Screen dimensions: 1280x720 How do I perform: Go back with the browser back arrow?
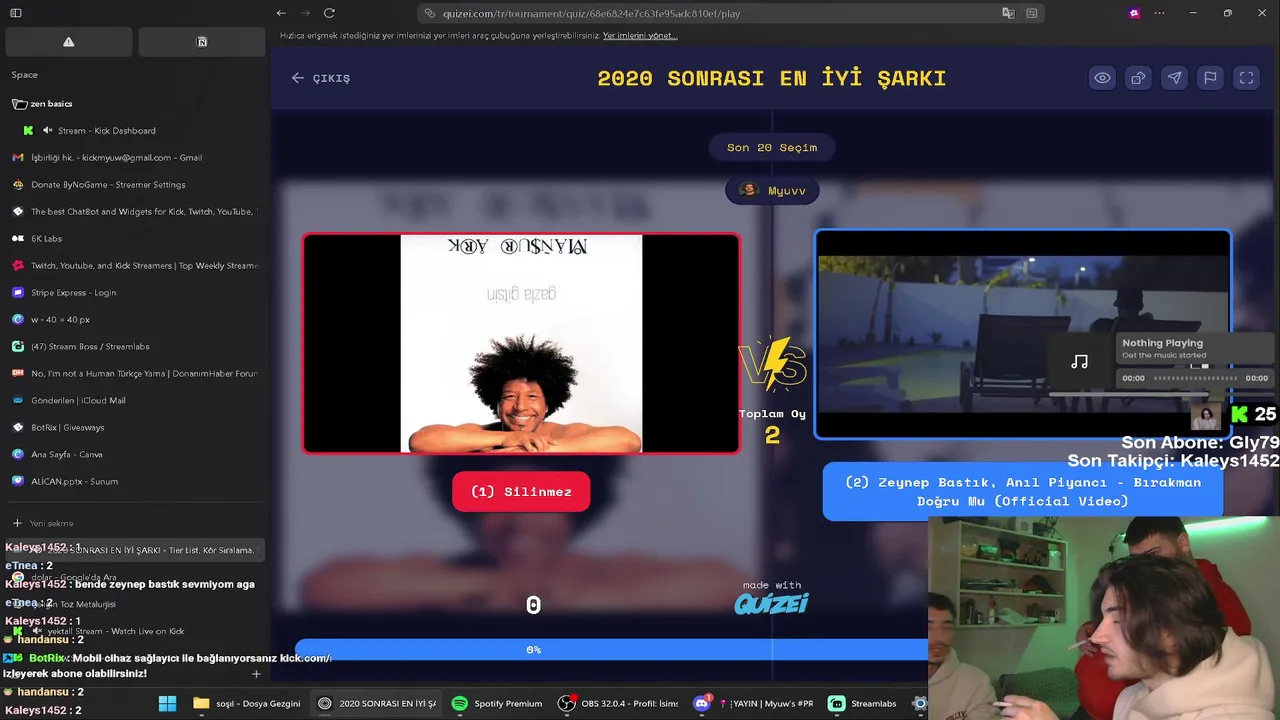click(281, 13)
